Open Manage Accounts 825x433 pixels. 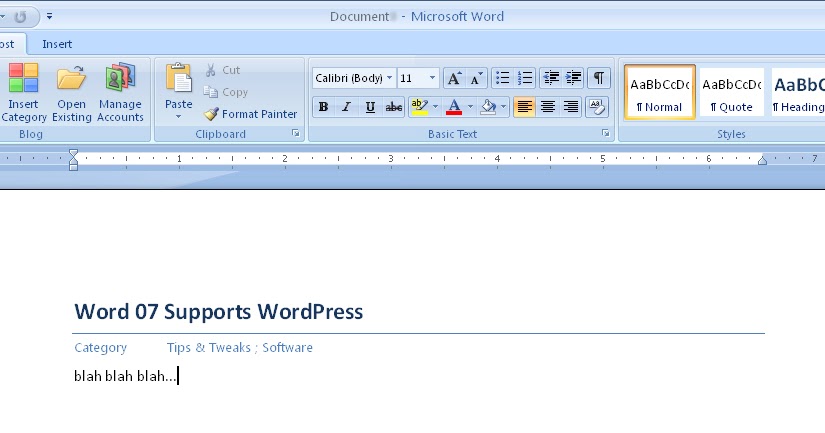tap(120, 93)
